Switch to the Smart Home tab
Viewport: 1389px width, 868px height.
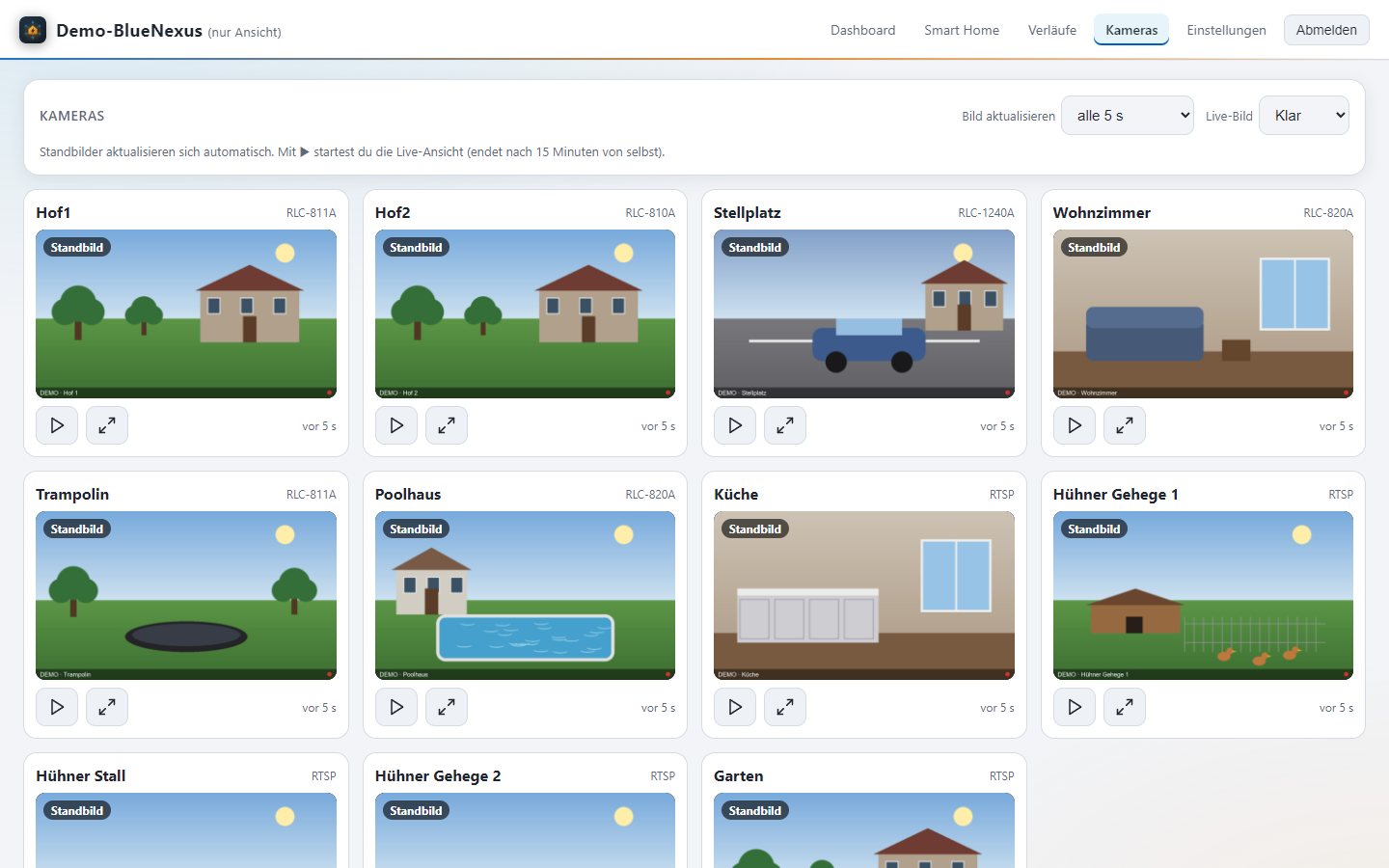pos(962,30)
